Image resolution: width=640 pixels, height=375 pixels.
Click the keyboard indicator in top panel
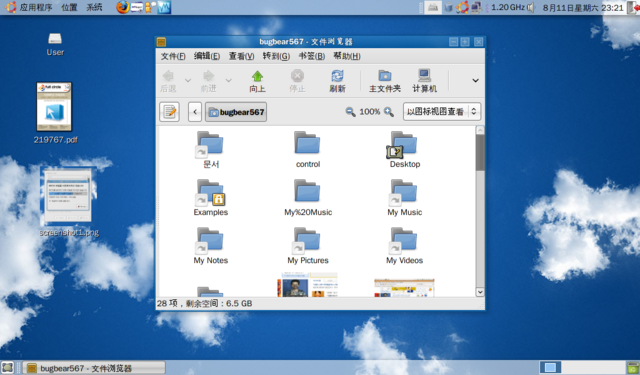(433, 7)
